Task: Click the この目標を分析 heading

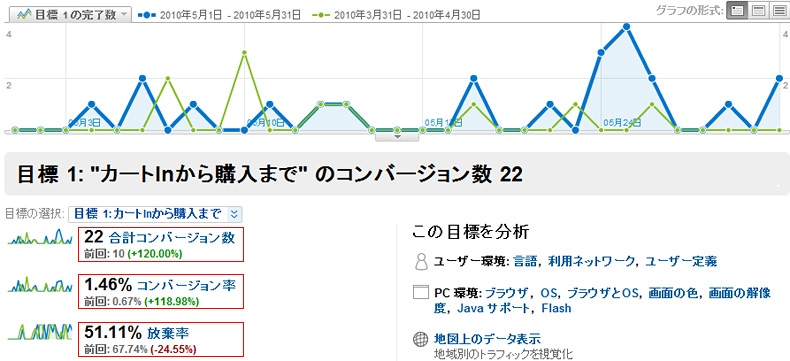Action: tap(471, 232)
